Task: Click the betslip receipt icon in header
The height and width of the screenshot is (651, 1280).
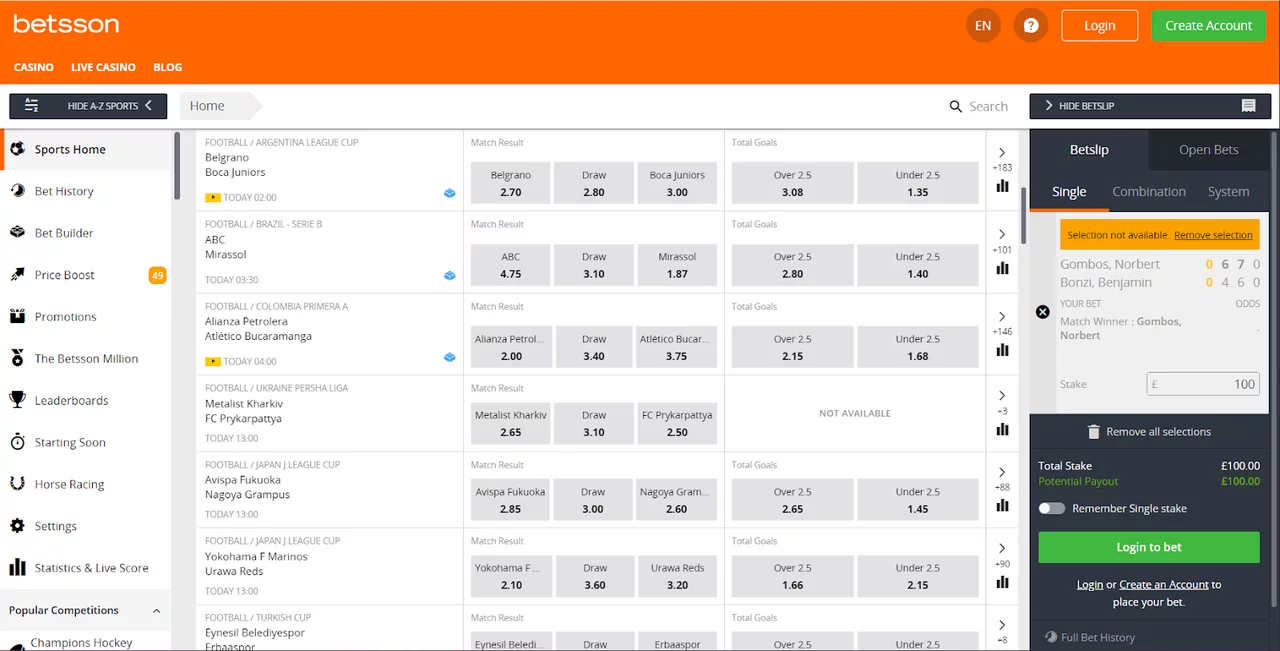Action: pos(1248,106)
